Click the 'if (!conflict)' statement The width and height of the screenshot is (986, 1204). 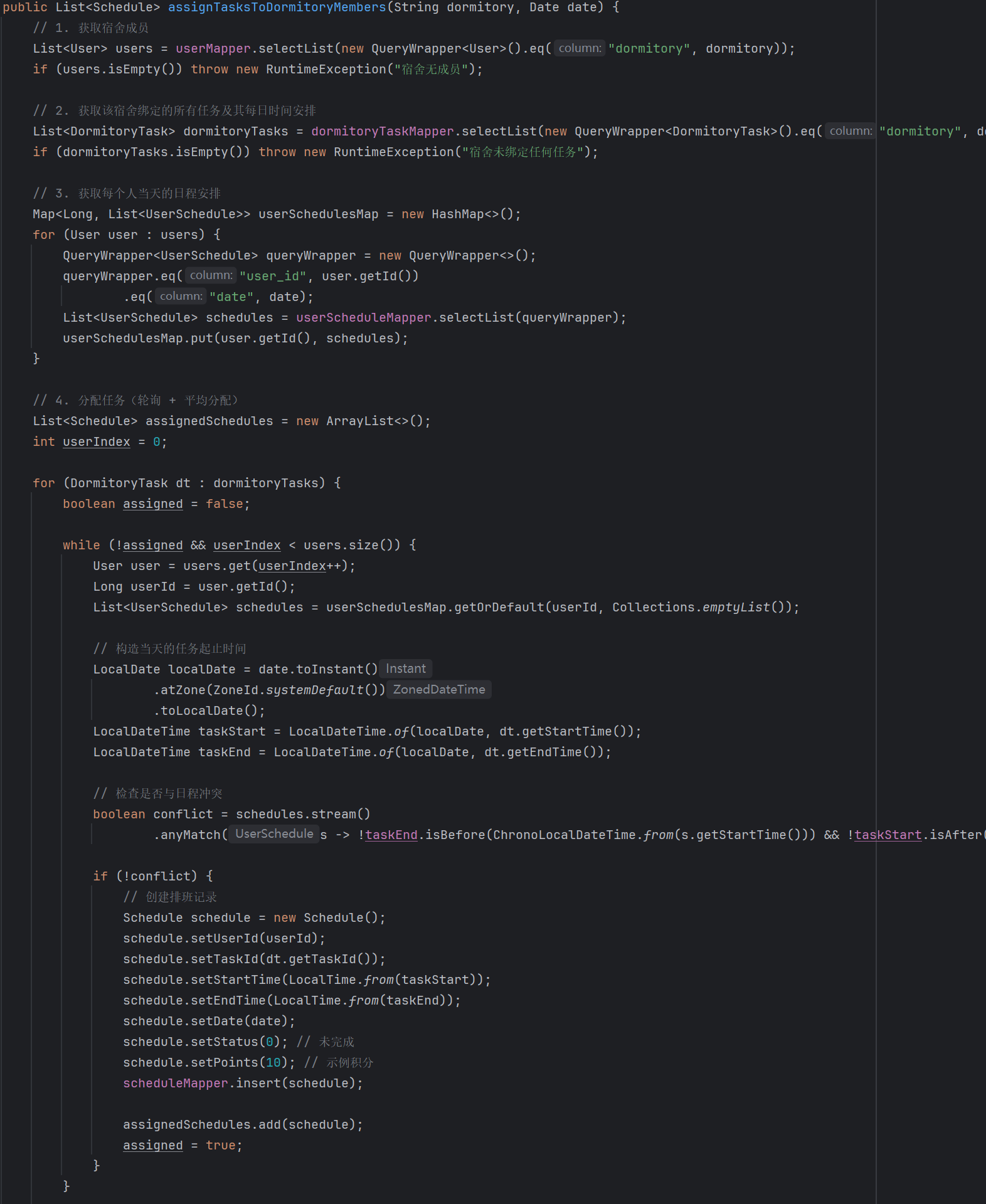(153, 877)
